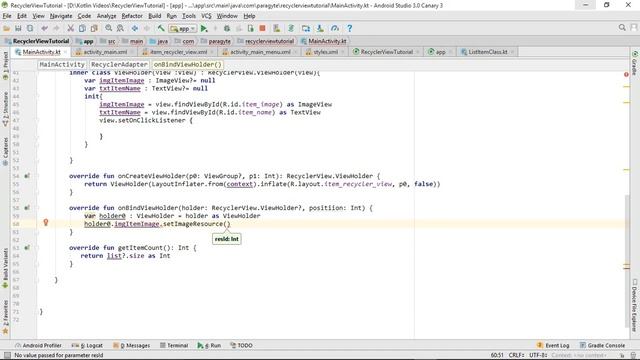
Task: Click the Debug app bug icon
Action: 227,28
